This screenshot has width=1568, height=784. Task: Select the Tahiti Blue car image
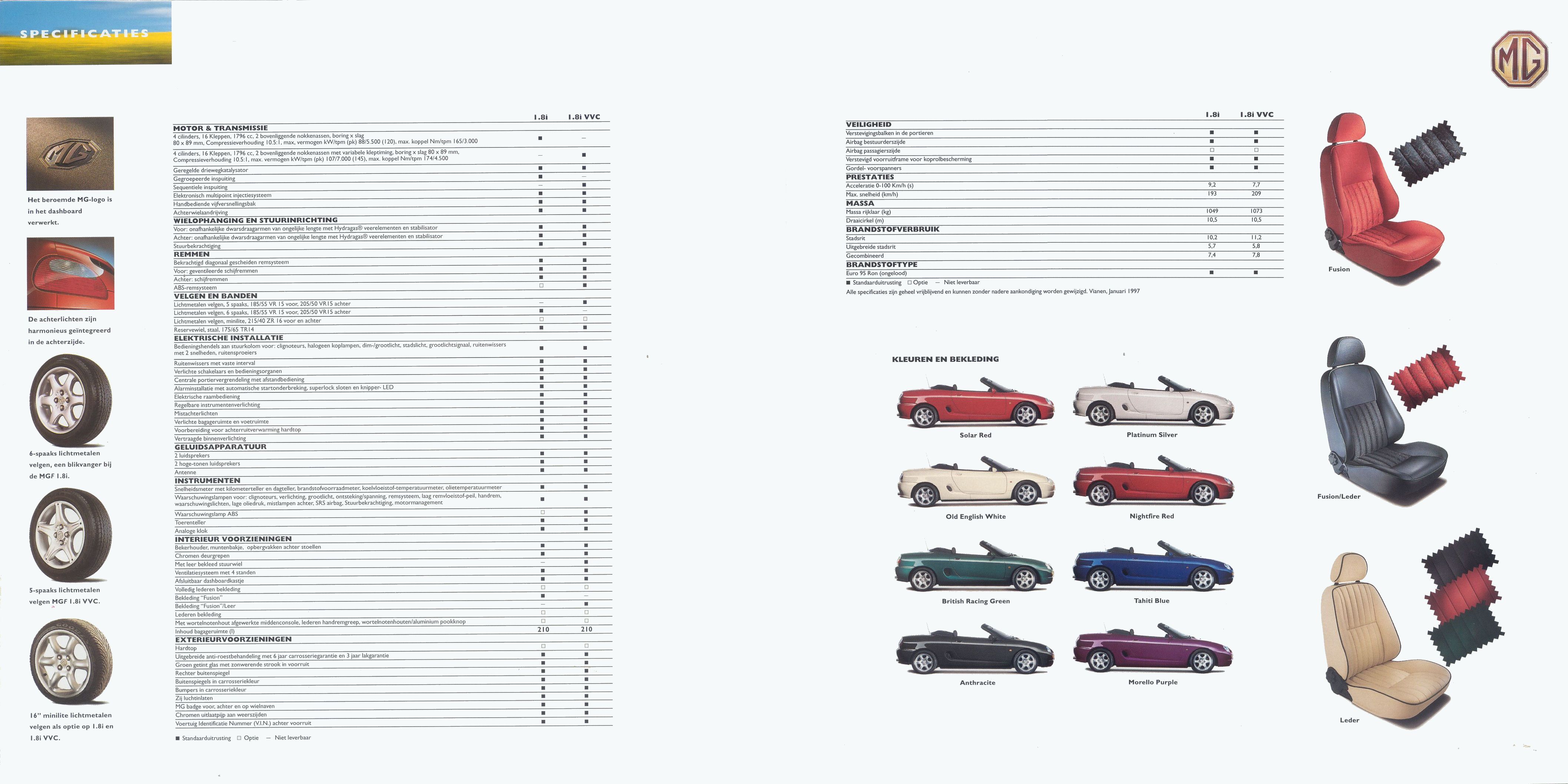pyautogui.click(x=1153, y=565)
